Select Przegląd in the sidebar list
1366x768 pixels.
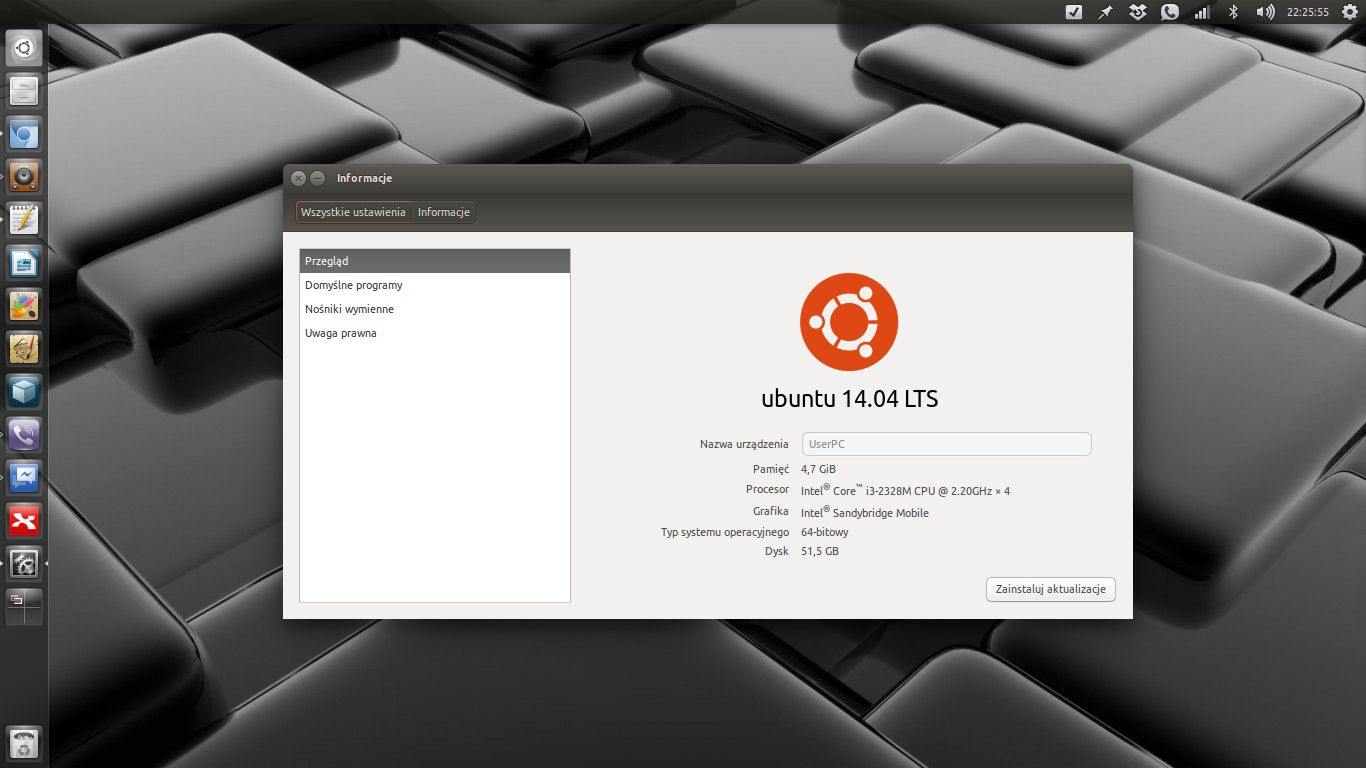click(435, 261)
